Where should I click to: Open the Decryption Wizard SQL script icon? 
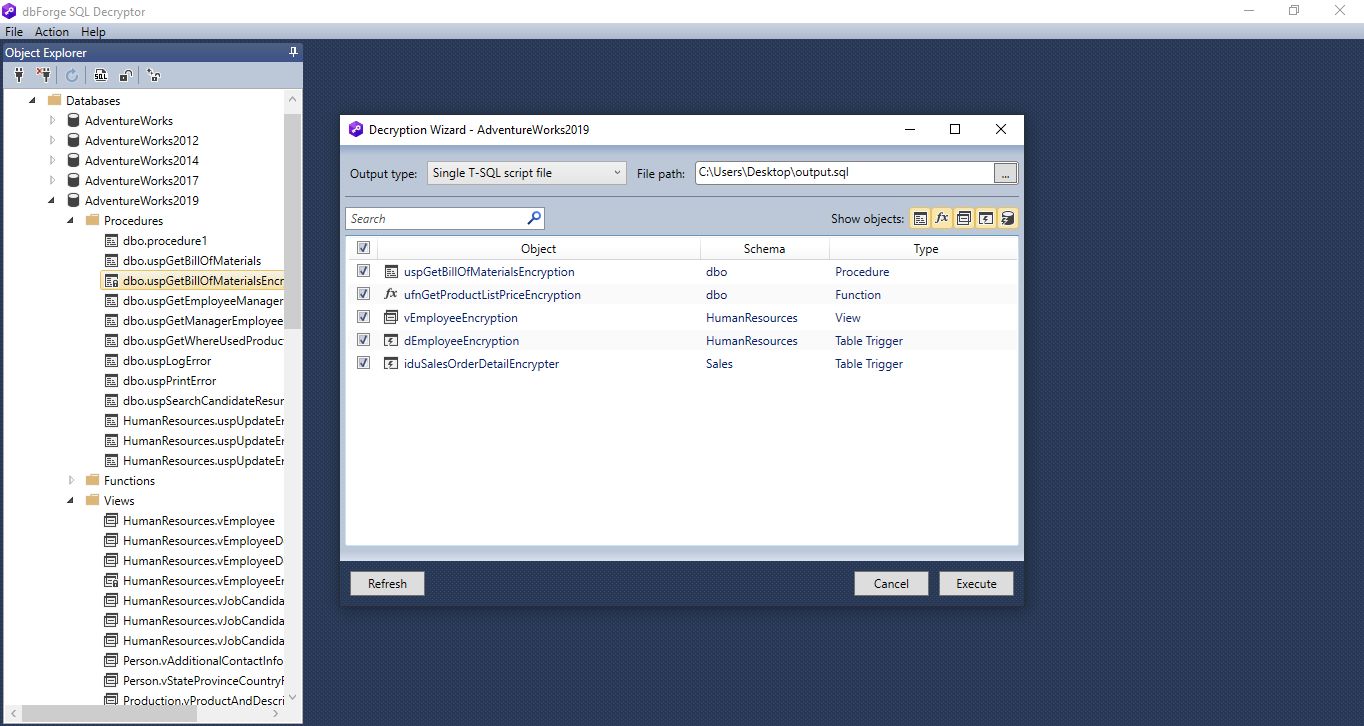100,75
